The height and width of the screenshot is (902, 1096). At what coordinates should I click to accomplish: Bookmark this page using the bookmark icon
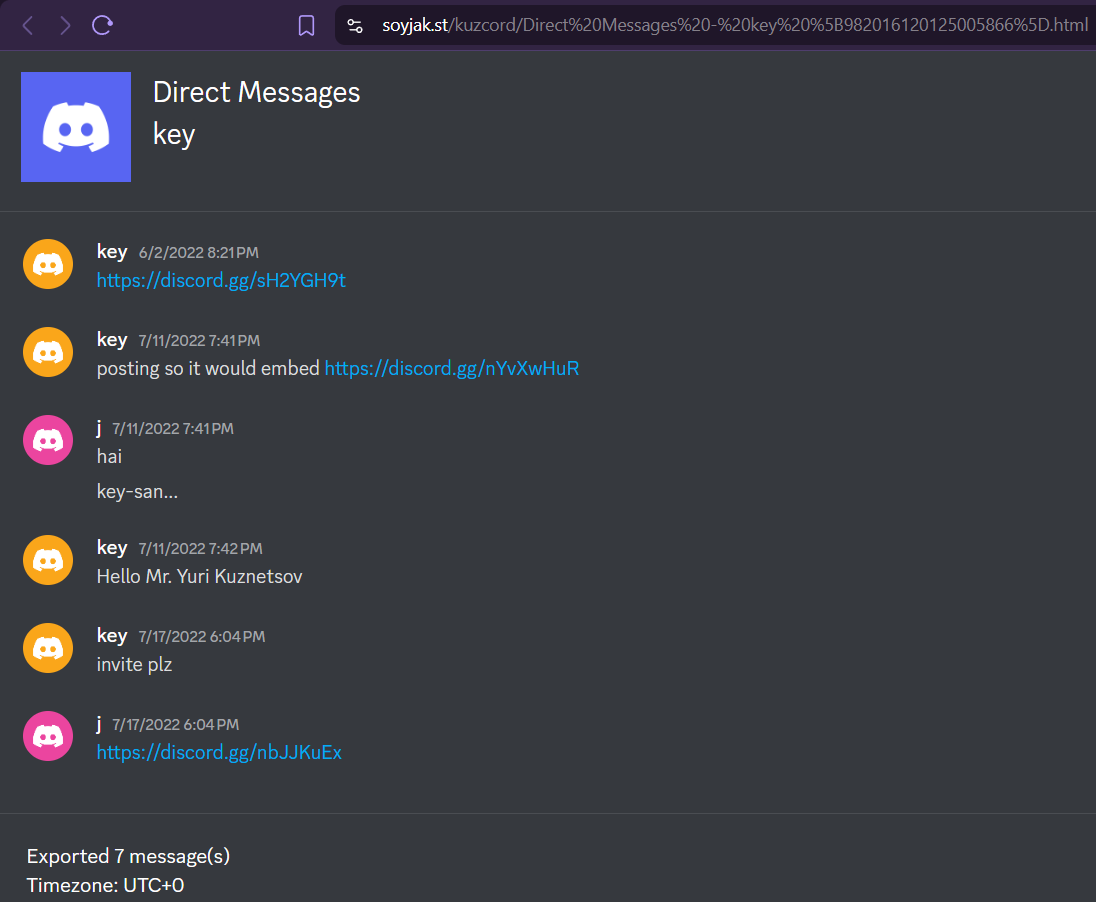point(307,25)
